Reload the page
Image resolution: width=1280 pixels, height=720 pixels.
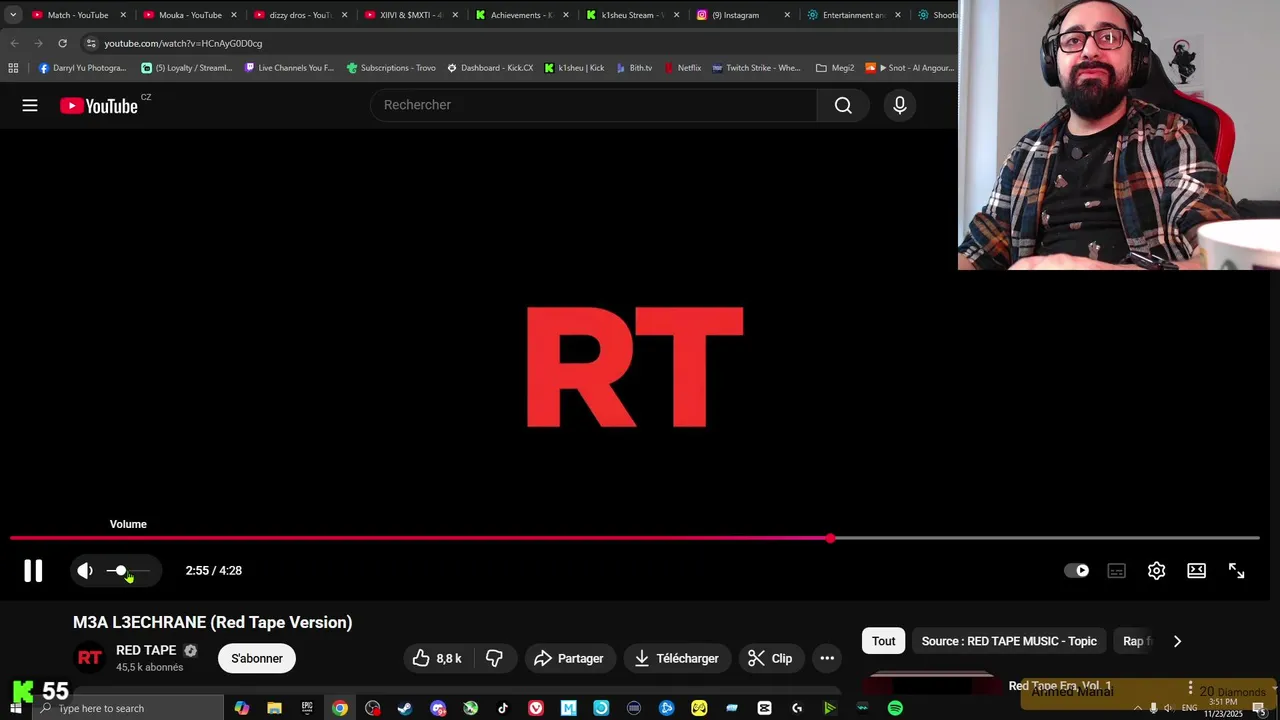click(x=62, y=43)
